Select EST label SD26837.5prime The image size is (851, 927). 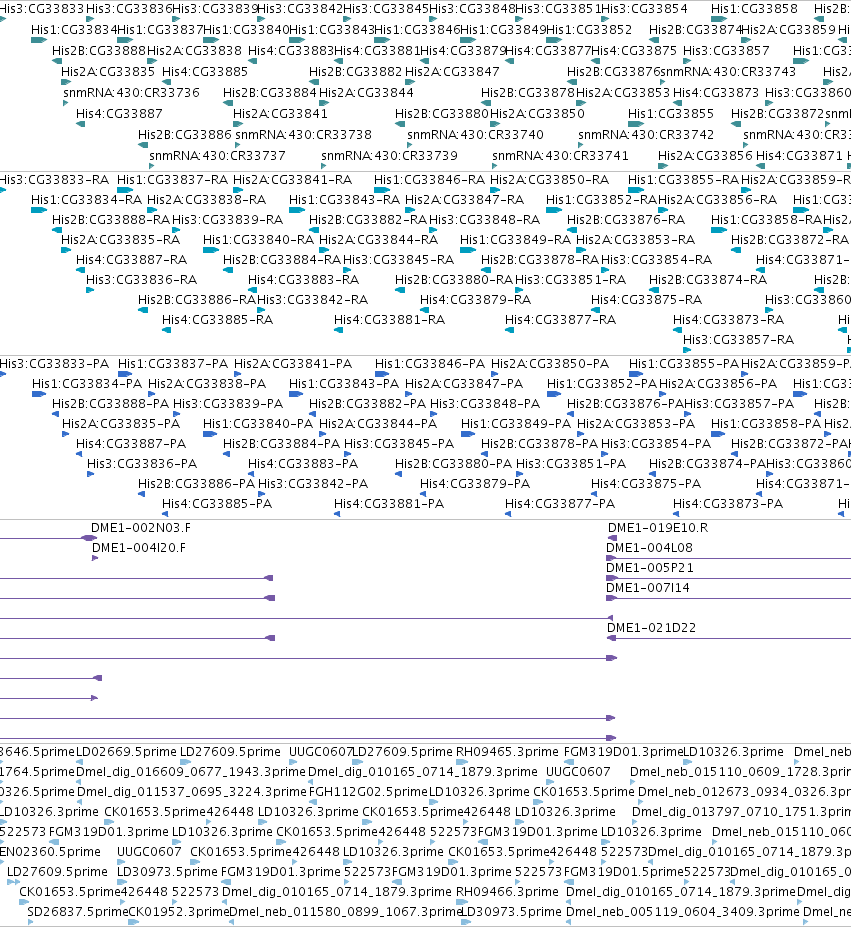(x=78, y=912)
